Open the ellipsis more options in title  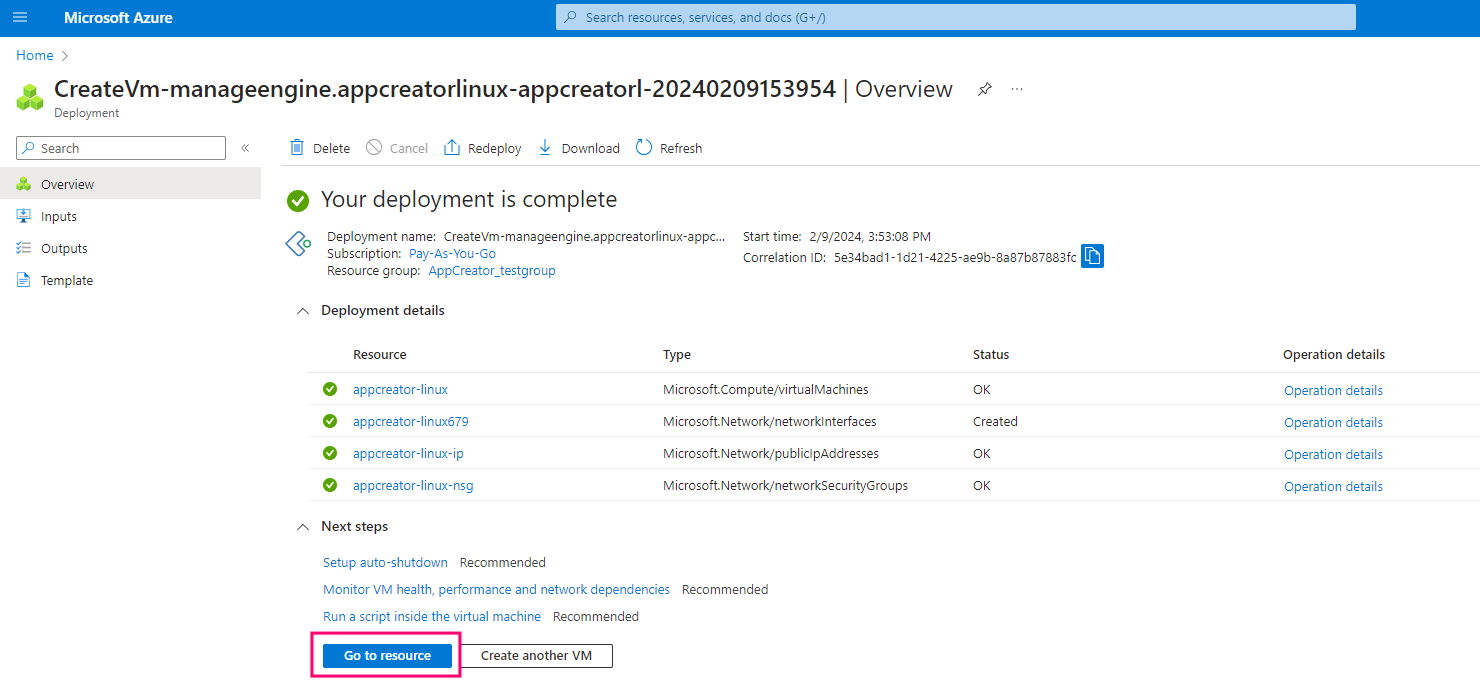(1017, 89)
